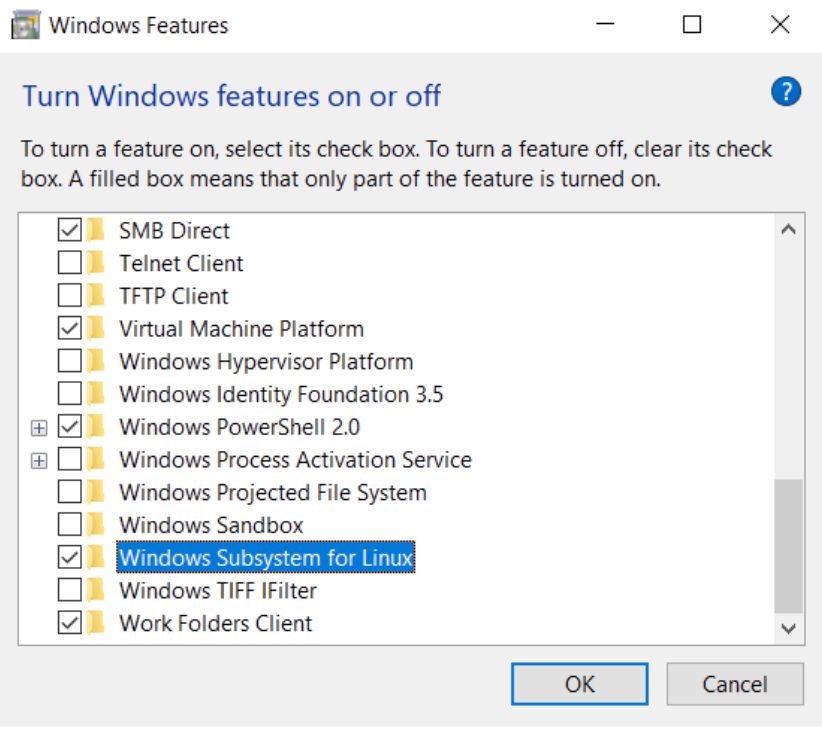Click the folder icon beside Windows Sandbox
Image resolution: width=822 pixels, height=730 pixels.
click(96, 525)
